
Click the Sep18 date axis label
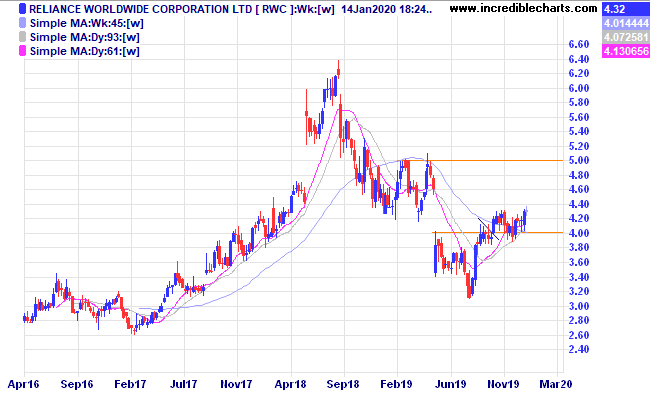pos(343,384)
